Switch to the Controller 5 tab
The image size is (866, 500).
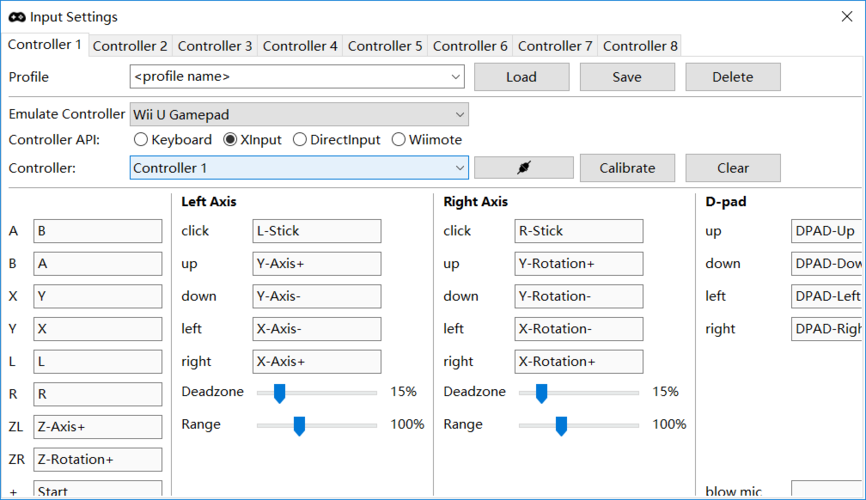click(x=385, y=46)
